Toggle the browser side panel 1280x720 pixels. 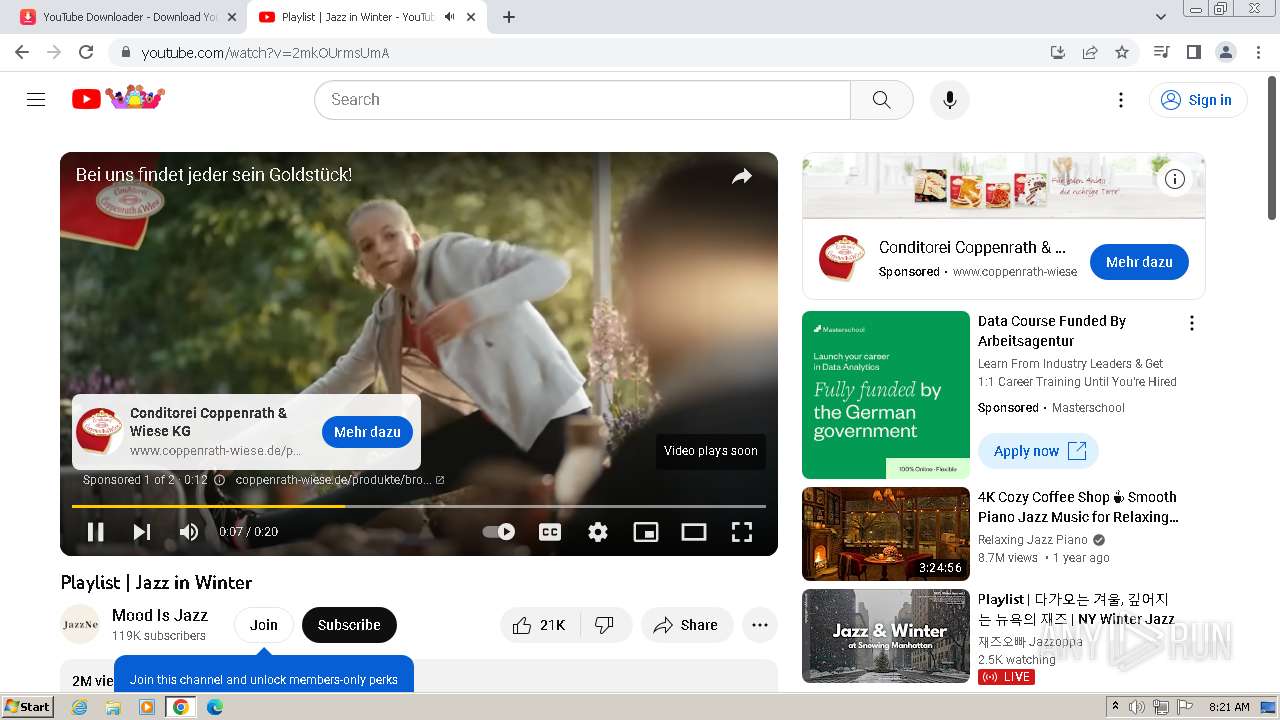coord(1193,52)
